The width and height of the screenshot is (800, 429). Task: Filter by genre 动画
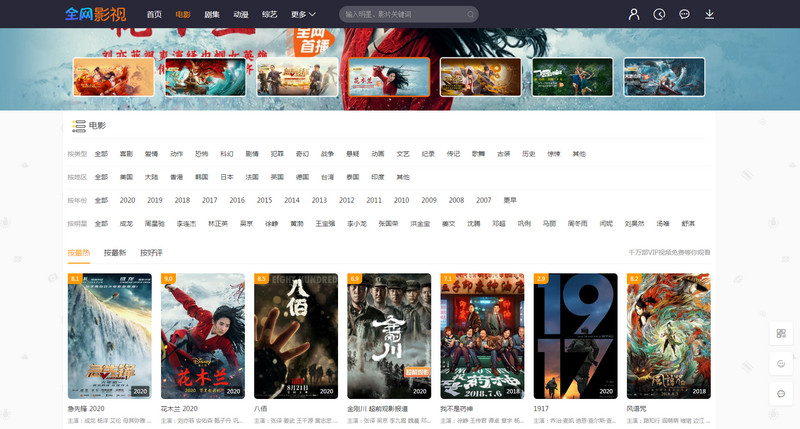point(378,154)
